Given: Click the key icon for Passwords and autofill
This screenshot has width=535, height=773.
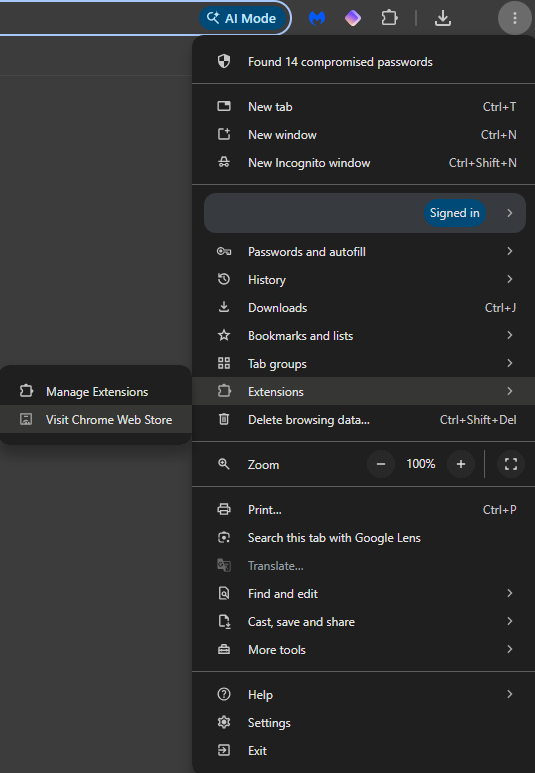Looking at the screenshot, I should click(224, 251).
